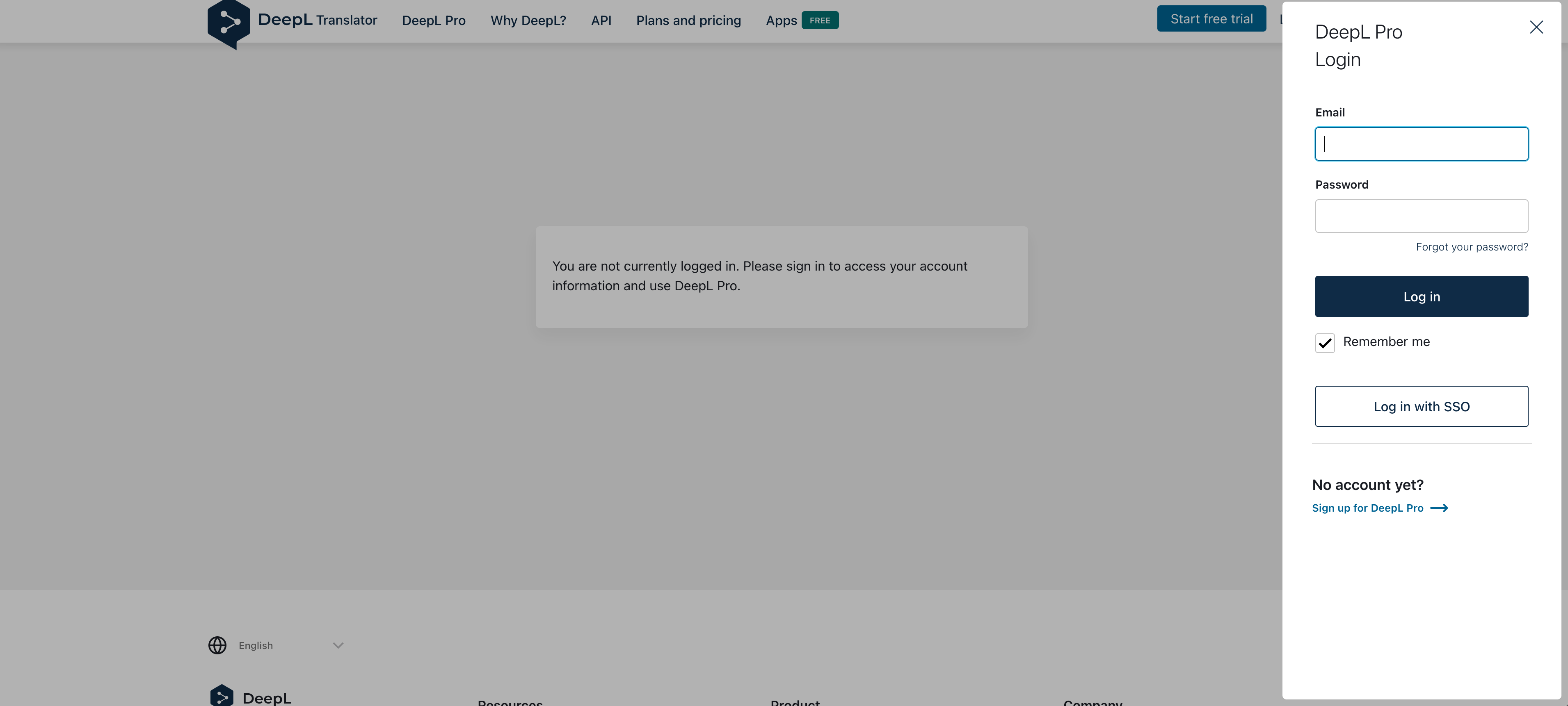Click the FREE badge next to Apps
This screenshot has height=706, width=1568.
pos(820,20)
